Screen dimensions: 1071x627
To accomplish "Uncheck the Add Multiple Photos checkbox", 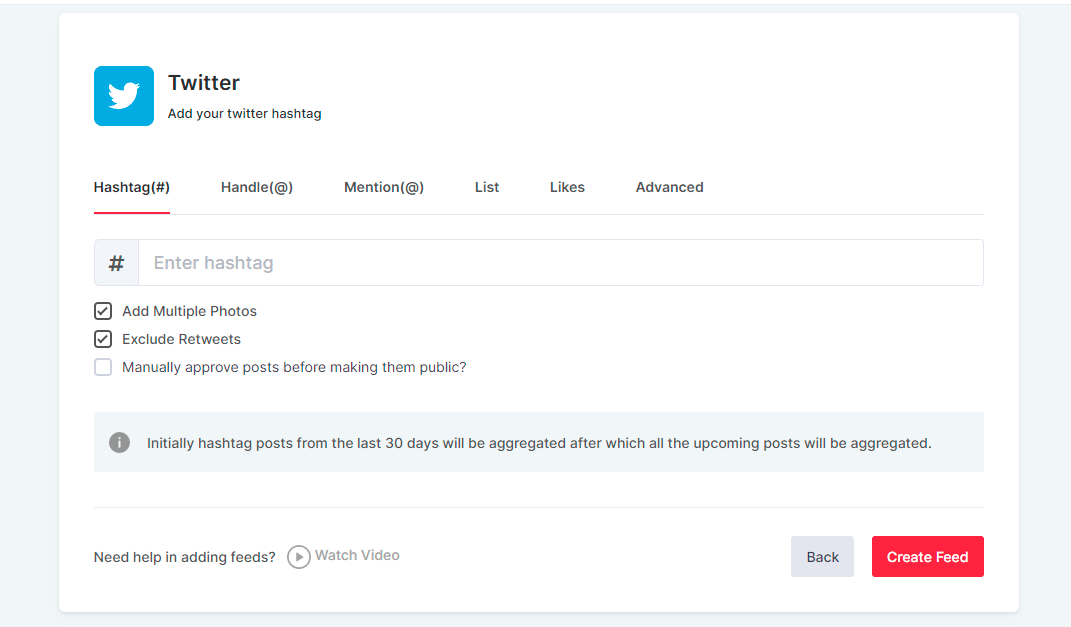I will [x=103, y=311].
